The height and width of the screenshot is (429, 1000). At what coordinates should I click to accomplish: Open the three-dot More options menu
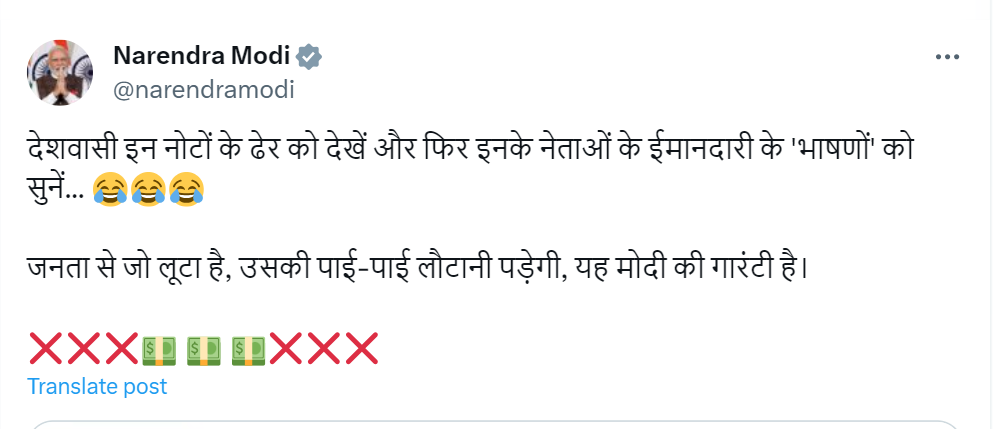coord(946,59)
